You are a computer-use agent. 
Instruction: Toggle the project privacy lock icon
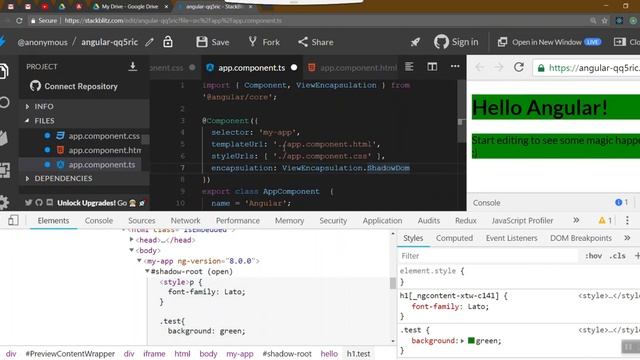tap(168, 42)
